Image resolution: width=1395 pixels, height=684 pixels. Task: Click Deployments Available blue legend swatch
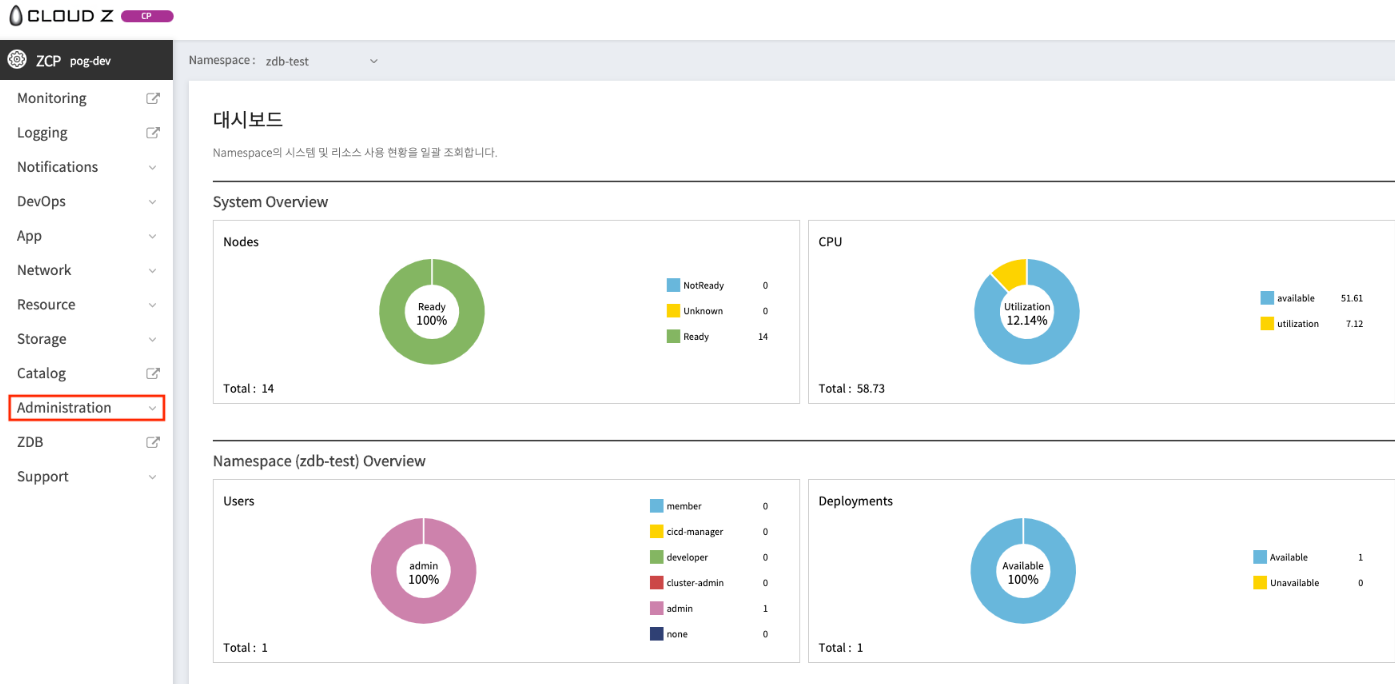[x=1260, y=557]
